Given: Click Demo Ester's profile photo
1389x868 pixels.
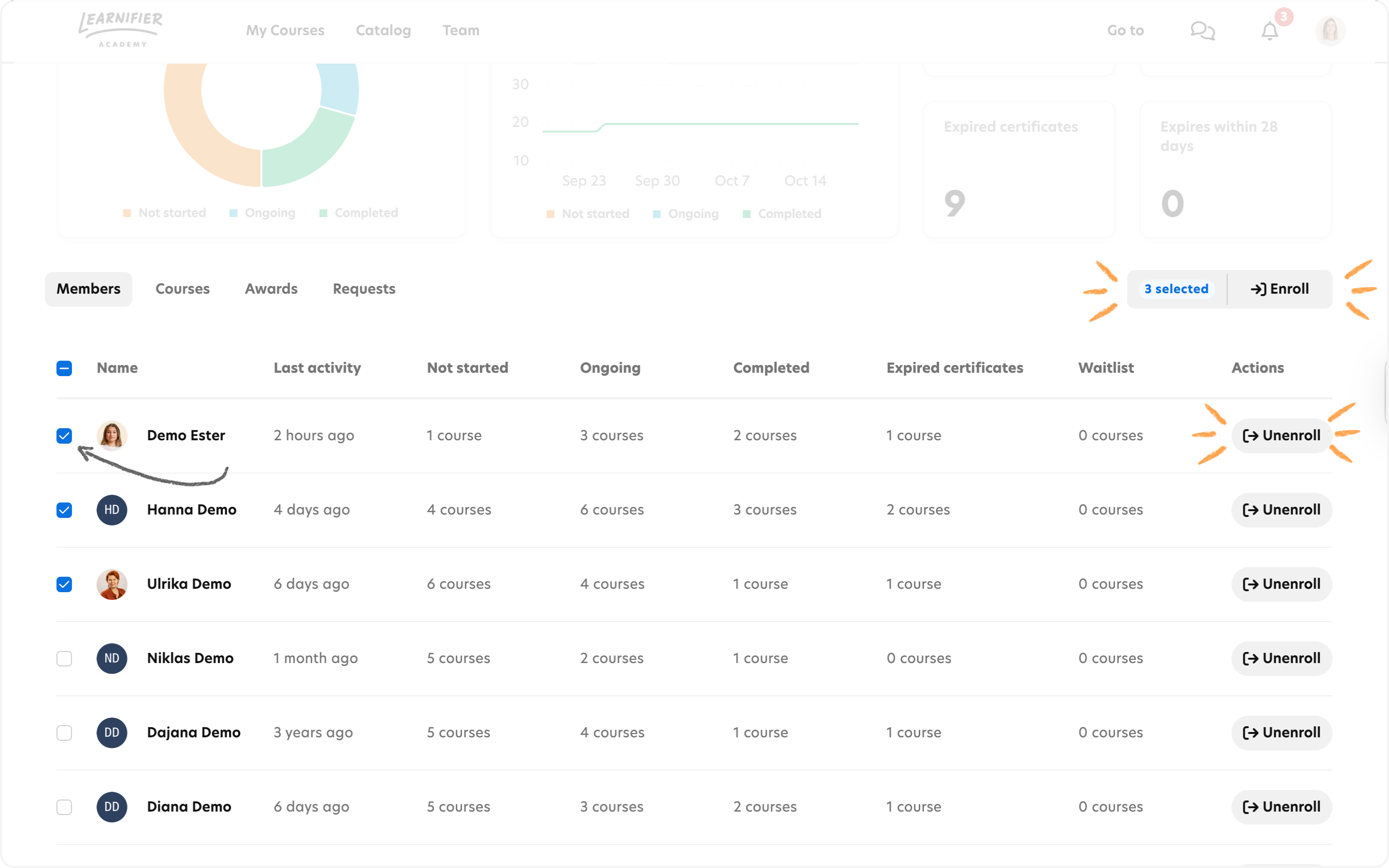Looking at the screenshot, I should coord(112,436).
